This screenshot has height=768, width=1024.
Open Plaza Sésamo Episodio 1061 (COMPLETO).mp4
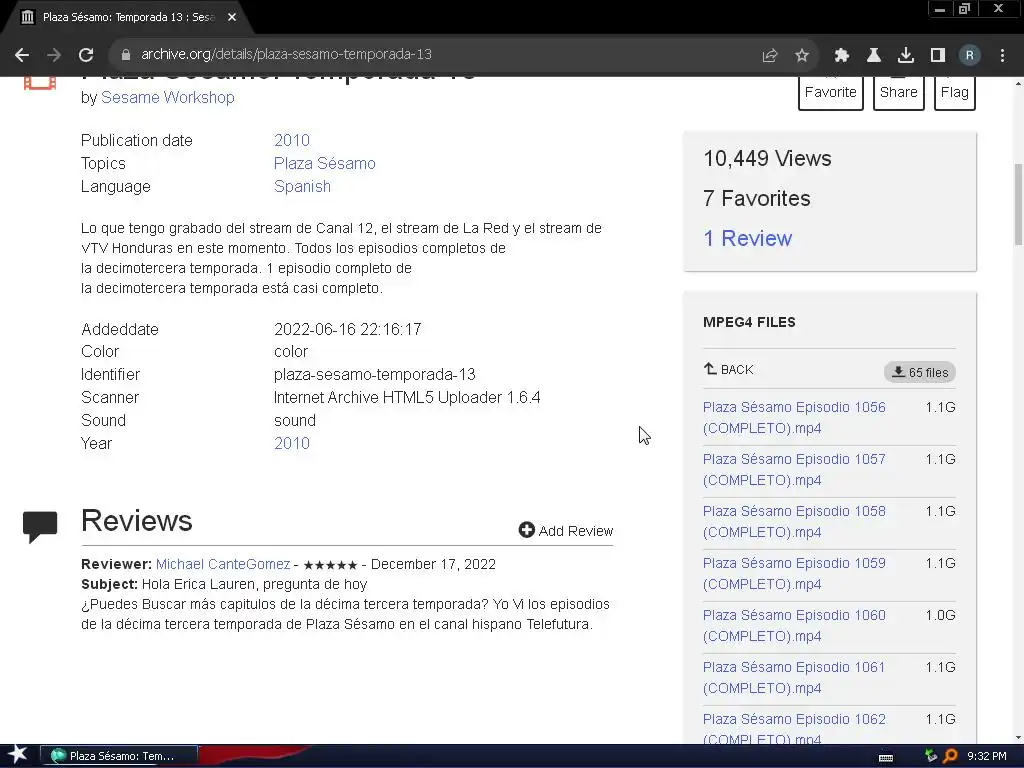794,677
